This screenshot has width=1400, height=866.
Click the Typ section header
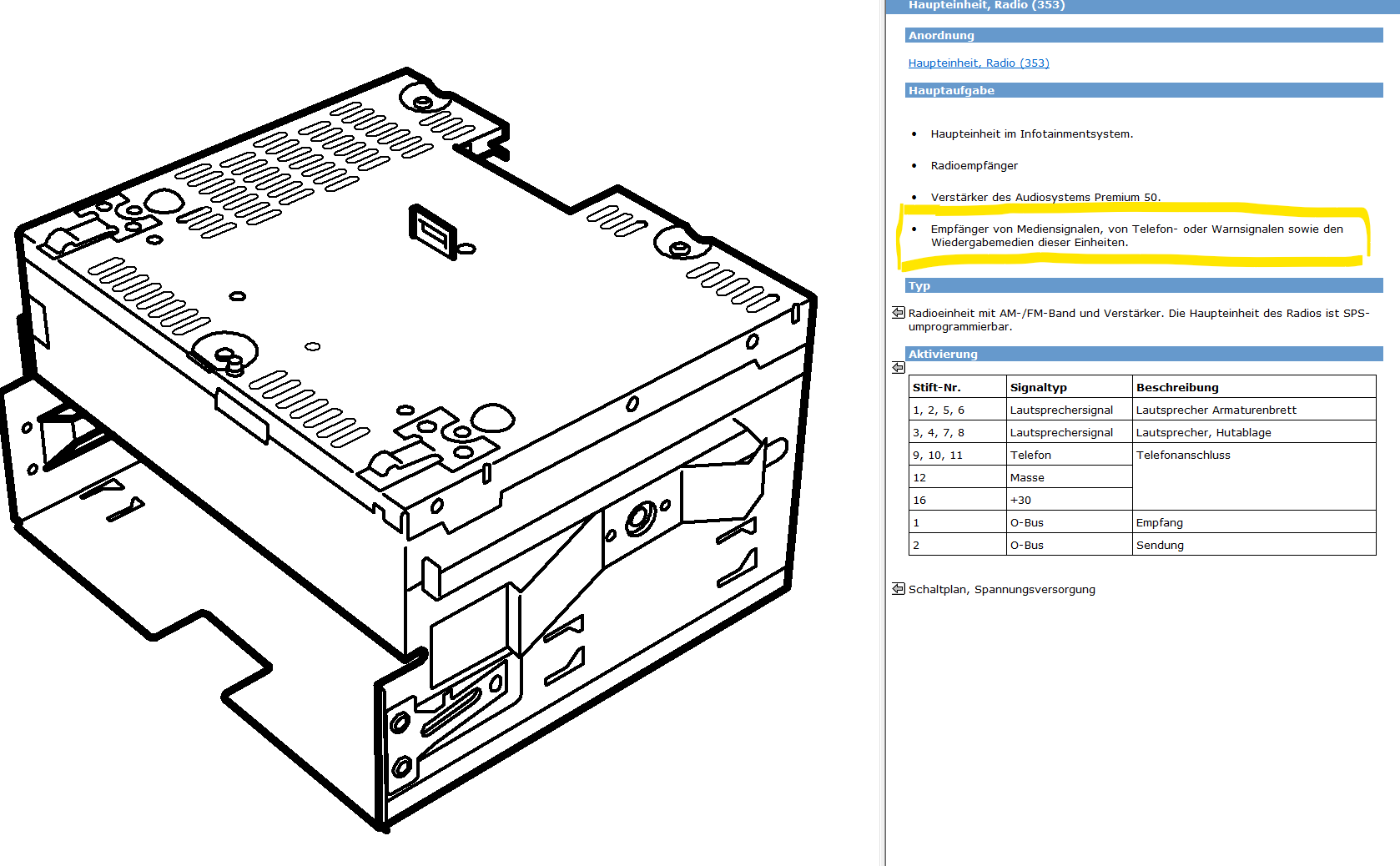(x=1144, y=285)
